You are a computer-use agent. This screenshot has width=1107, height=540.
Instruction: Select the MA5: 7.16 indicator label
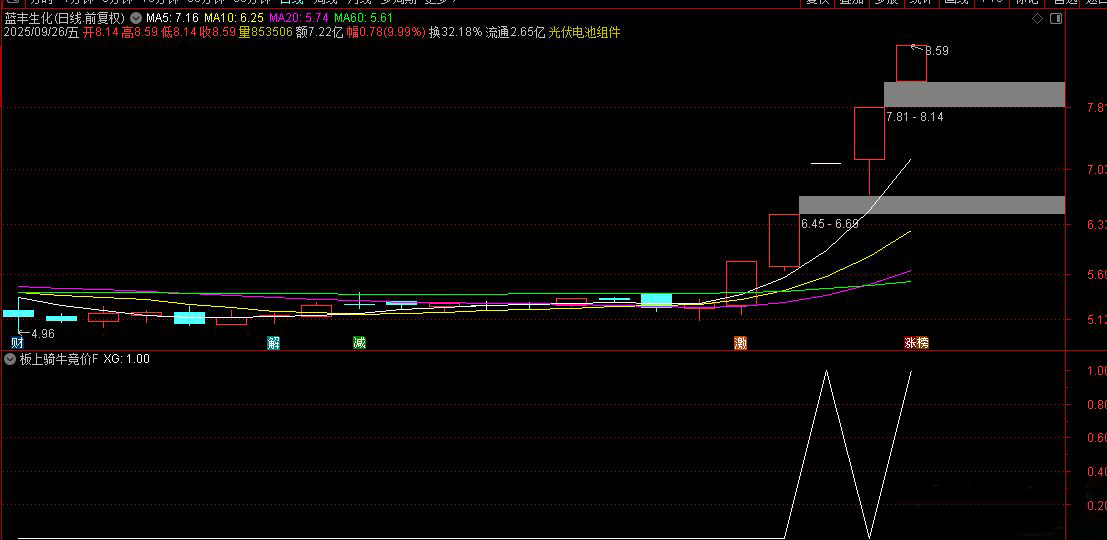pyautogui.click(x=174, y=18)
